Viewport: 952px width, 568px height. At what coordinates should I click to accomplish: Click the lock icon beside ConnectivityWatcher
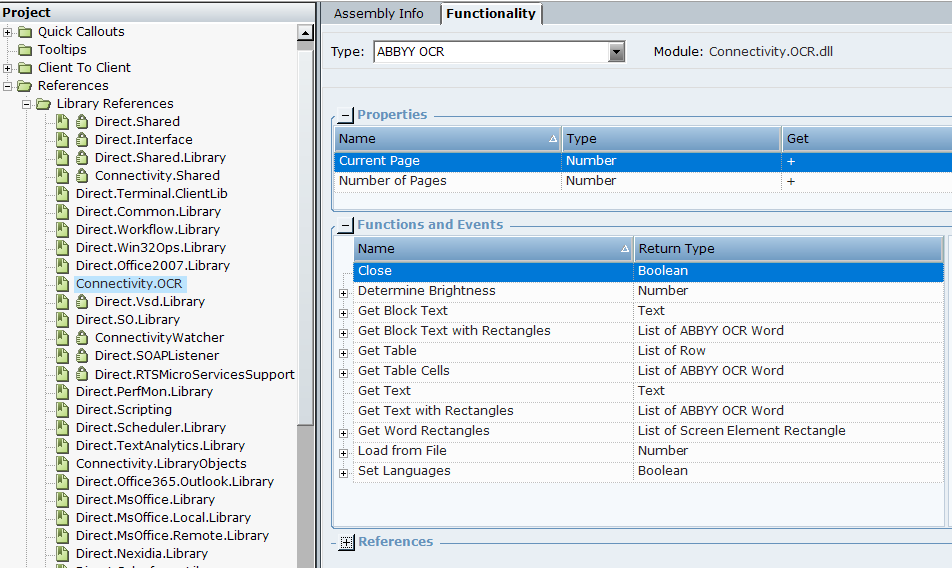click(x=82, y=338)
